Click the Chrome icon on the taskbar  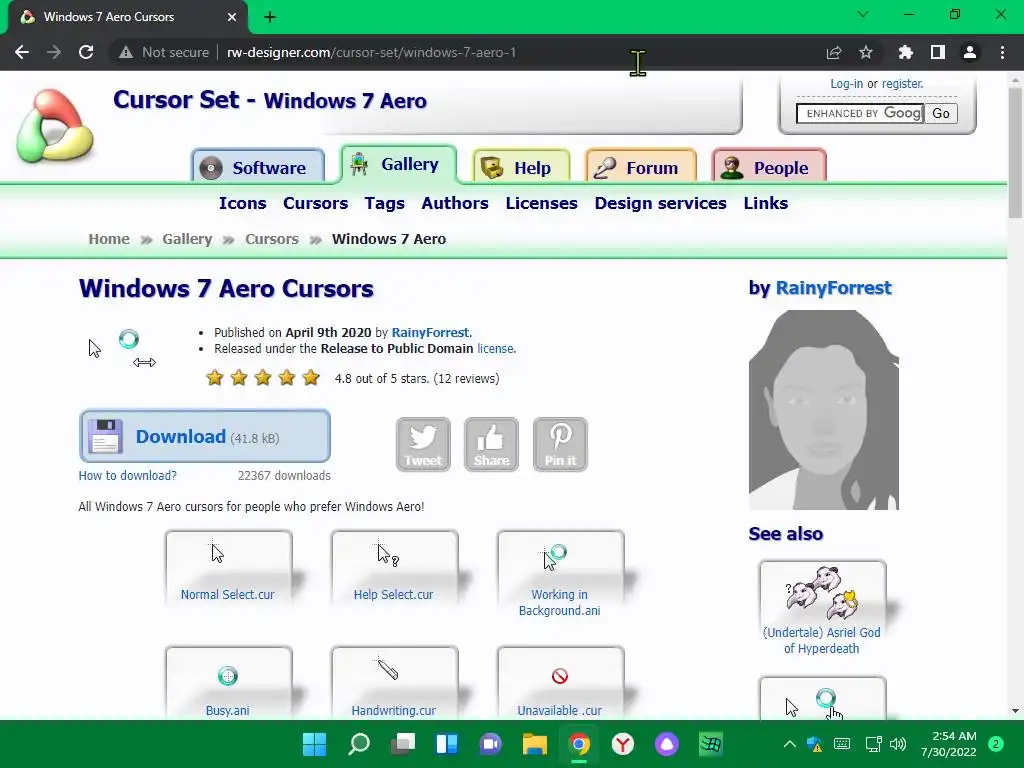(x=579, y=744)
